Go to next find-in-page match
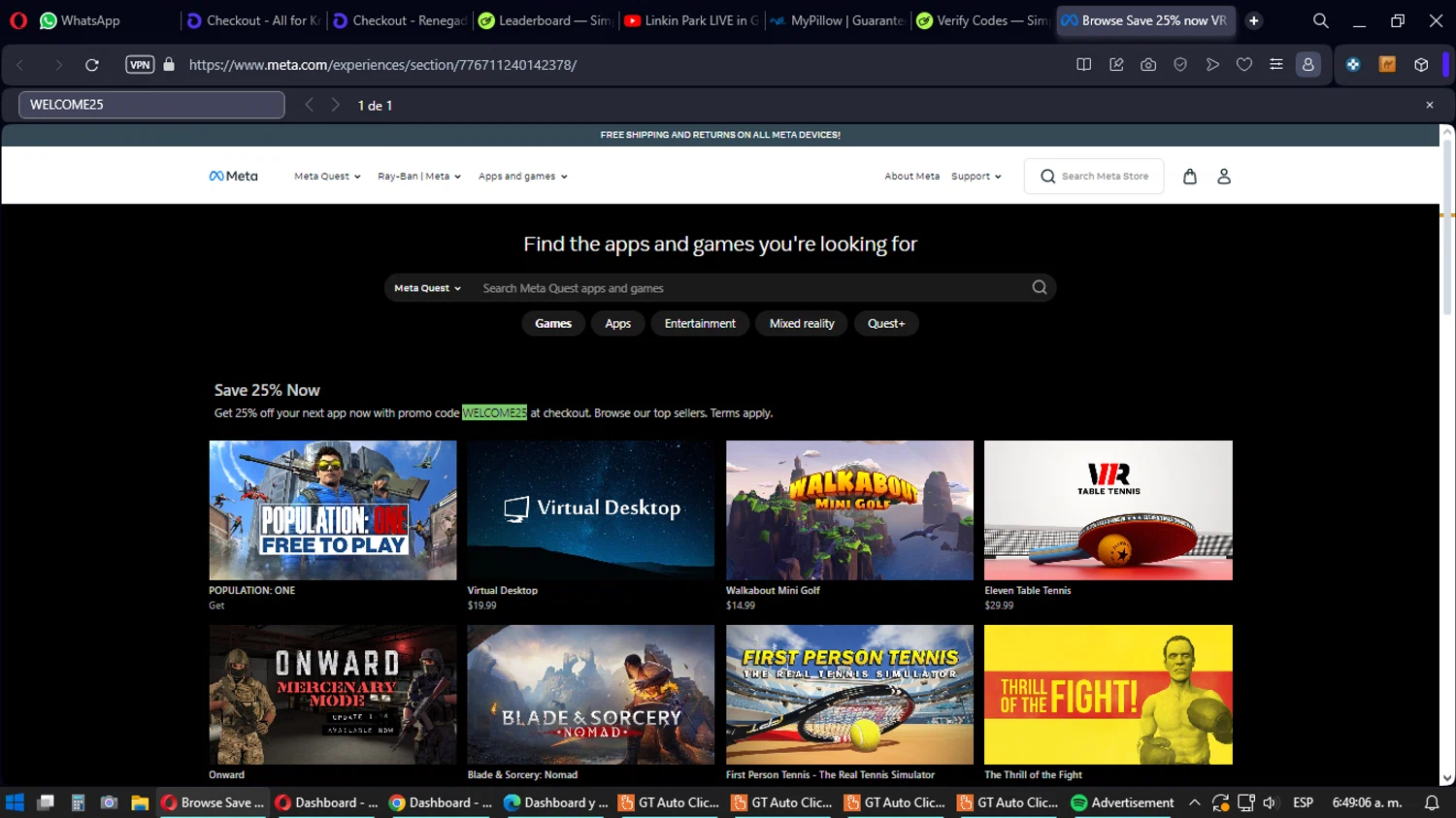Screen dimensions: 1456x818 336,105
